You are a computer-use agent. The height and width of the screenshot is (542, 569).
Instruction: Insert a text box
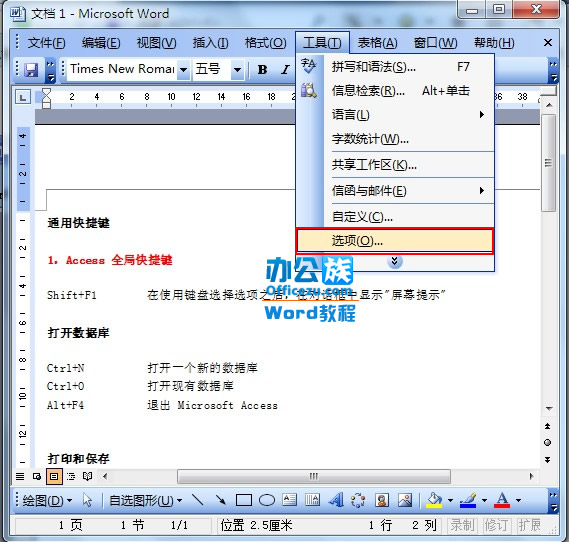[x=289, y=500]
